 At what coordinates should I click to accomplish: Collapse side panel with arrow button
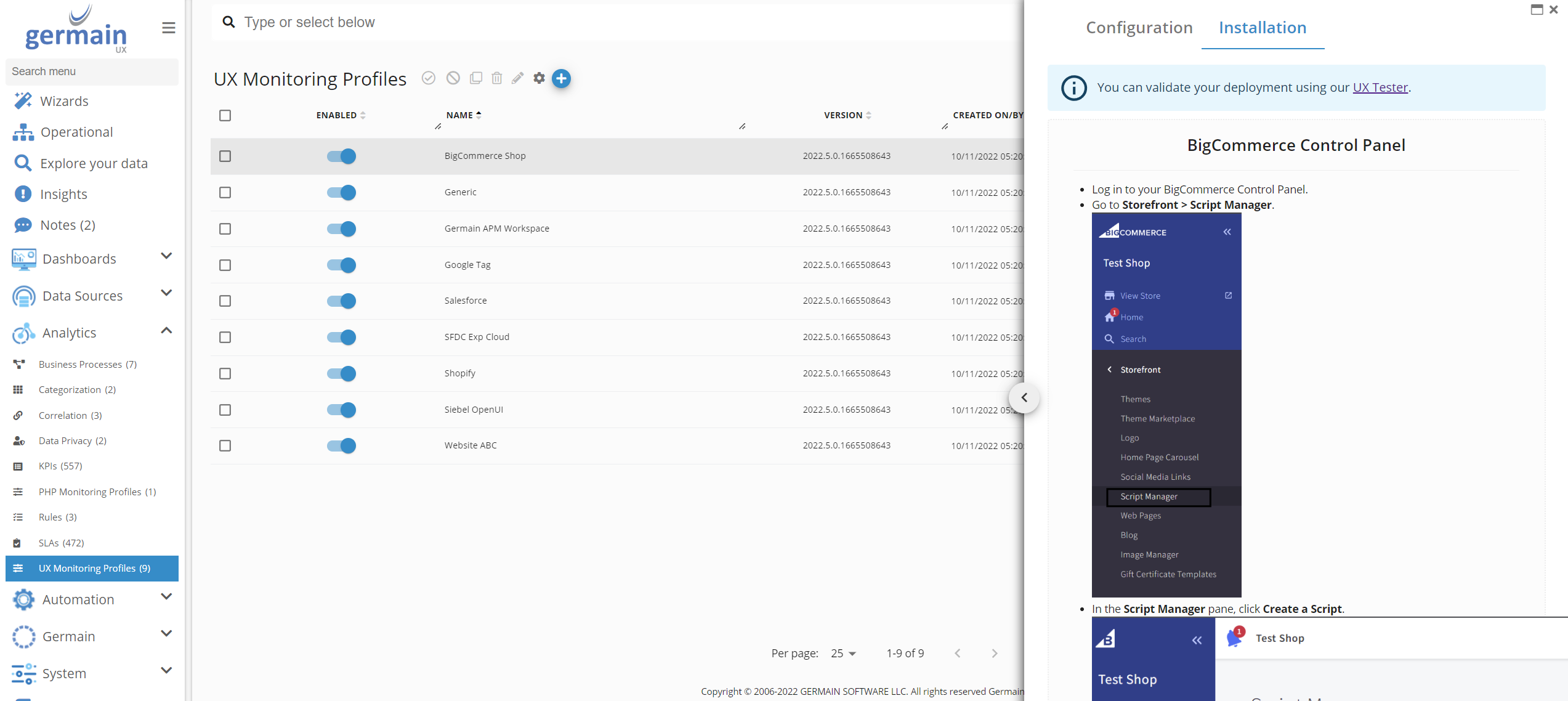click(1024, 398)
